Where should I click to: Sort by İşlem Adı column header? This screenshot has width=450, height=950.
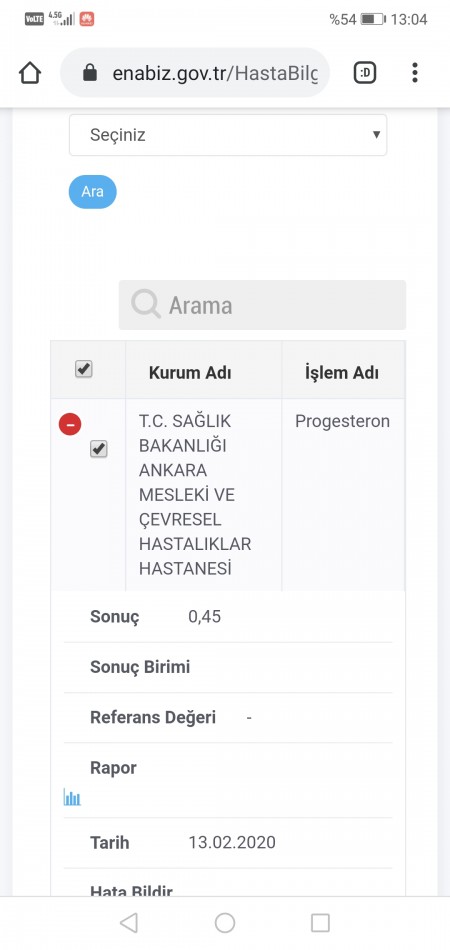click(x=342, y=373)
